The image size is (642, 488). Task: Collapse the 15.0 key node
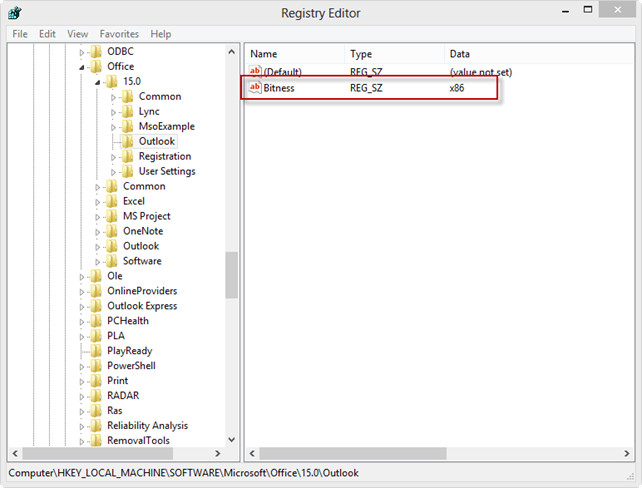[x=97, y=82]
